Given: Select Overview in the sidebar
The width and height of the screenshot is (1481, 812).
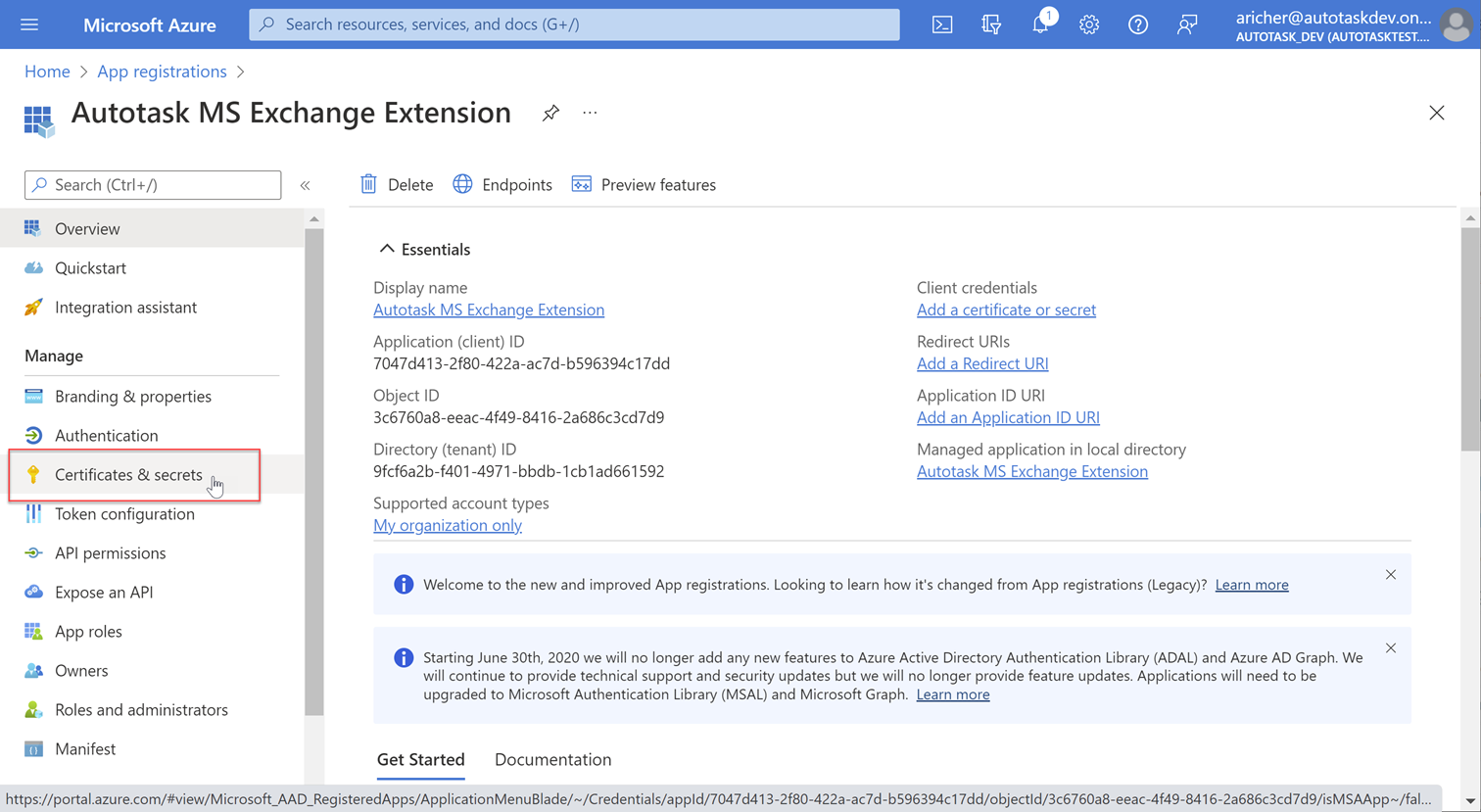Looking at the screenshot, I should click(x=152, y=228).
